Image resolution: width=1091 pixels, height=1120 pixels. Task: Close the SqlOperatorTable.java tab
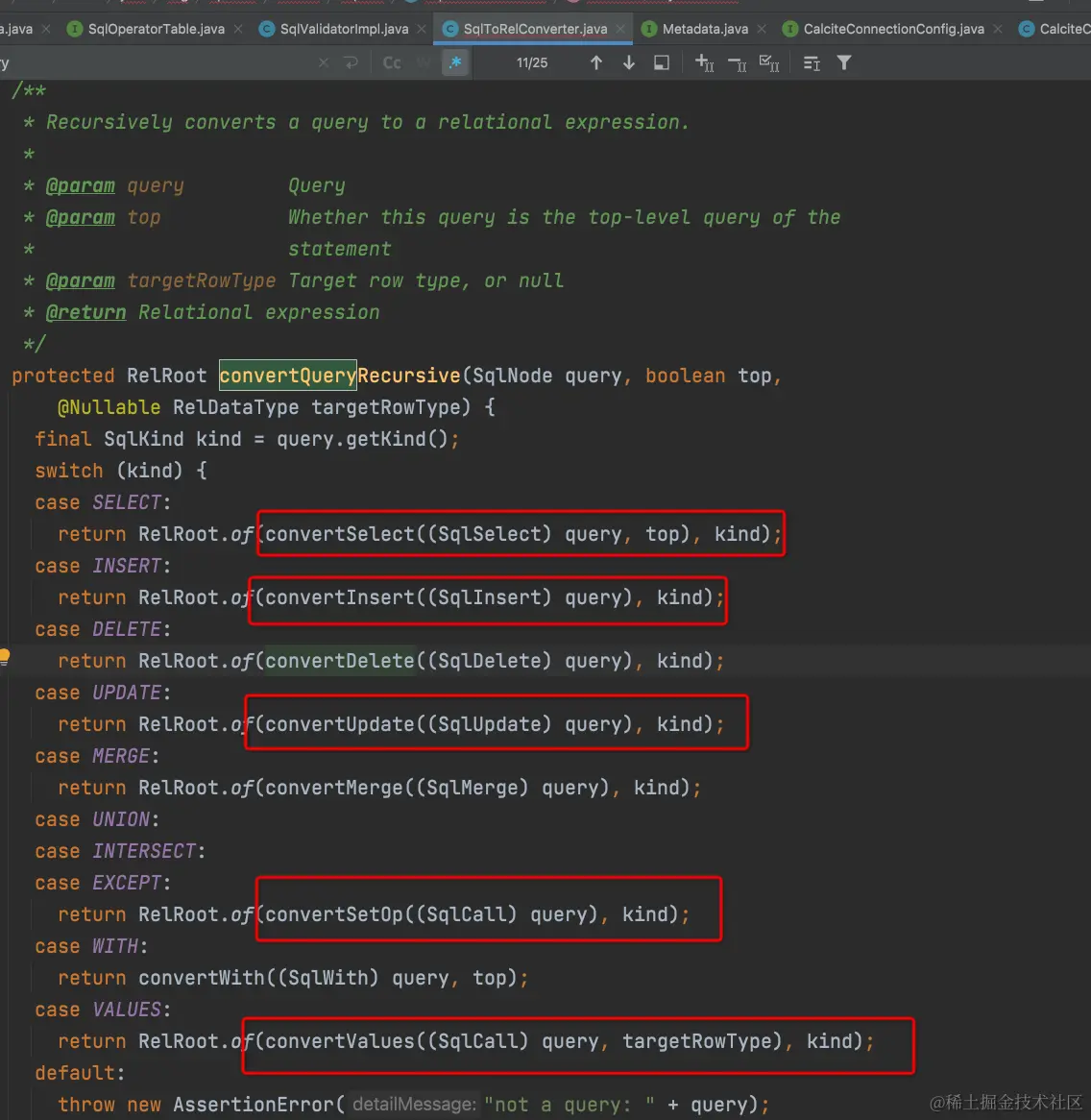point(238,29)
